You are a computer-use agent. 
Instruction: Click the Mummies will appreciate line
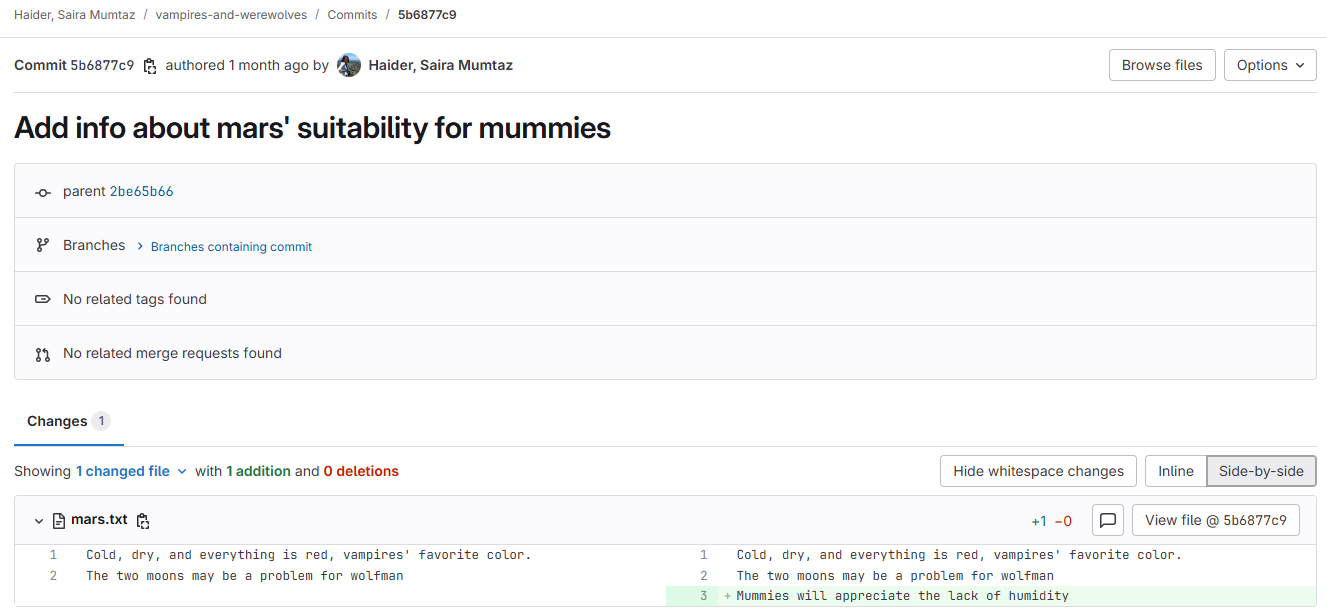click(x=903, y=596)
